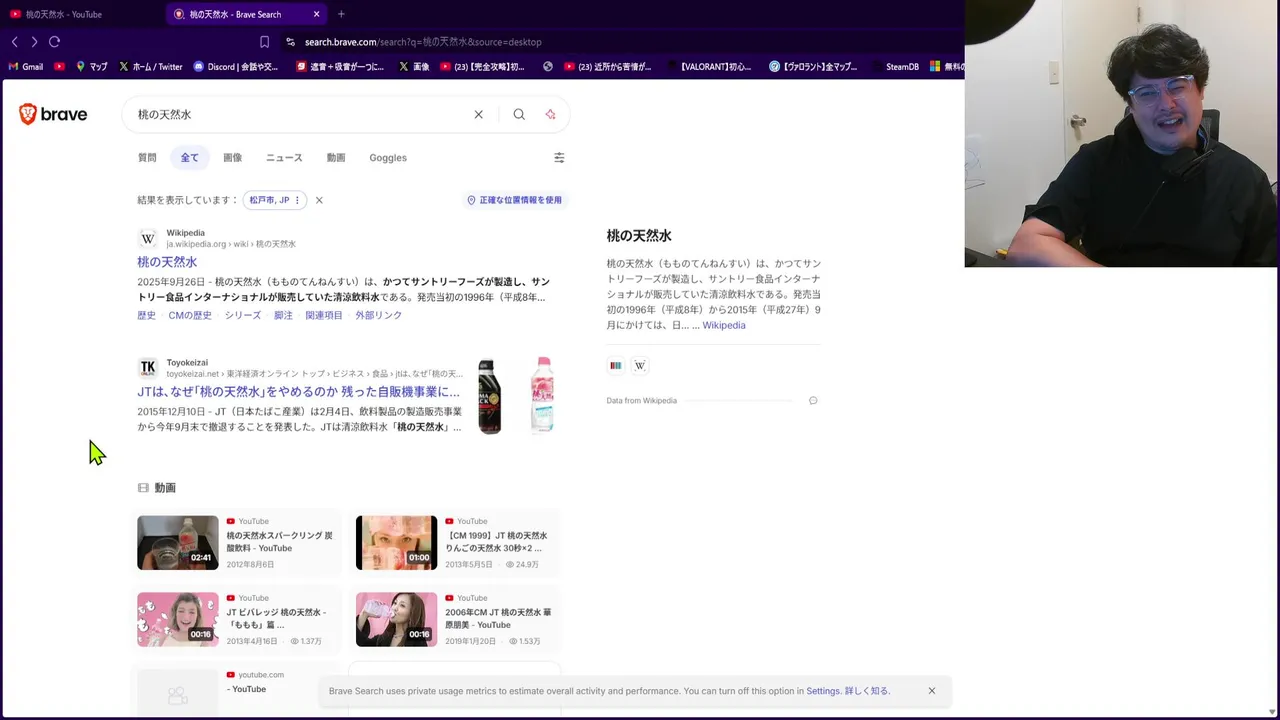Select the 全て results tab
This screenshot has height=720, width=1280.
point(189,157)
